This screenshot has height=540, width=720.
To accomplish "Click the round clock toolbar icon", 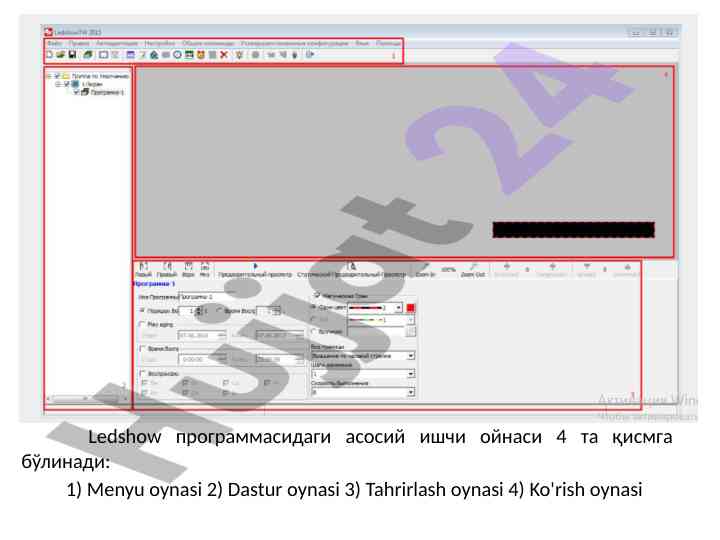I will click(x=177, y=55).
